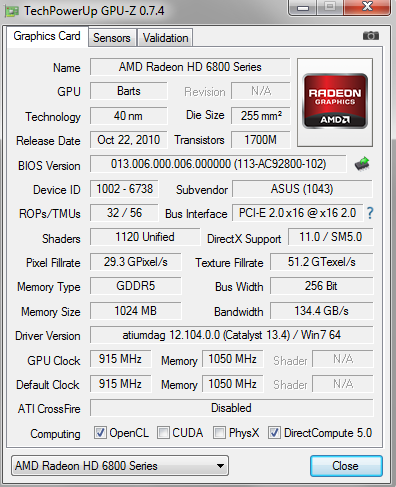
Task: Click the ATI CrossFire Disabled field
Action: [232, 408]
